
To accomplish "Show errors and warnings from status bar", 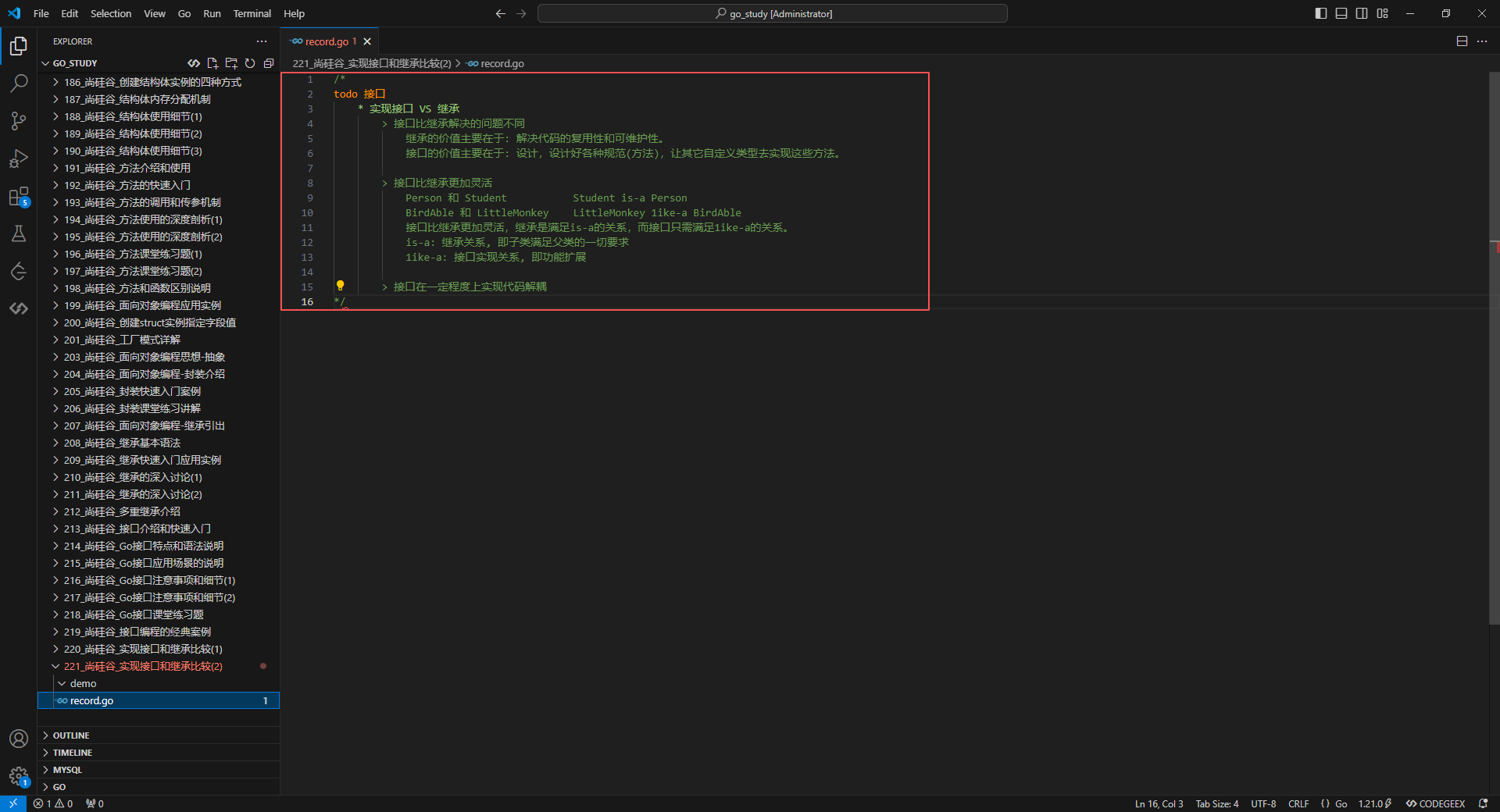I will pos(53,803).
